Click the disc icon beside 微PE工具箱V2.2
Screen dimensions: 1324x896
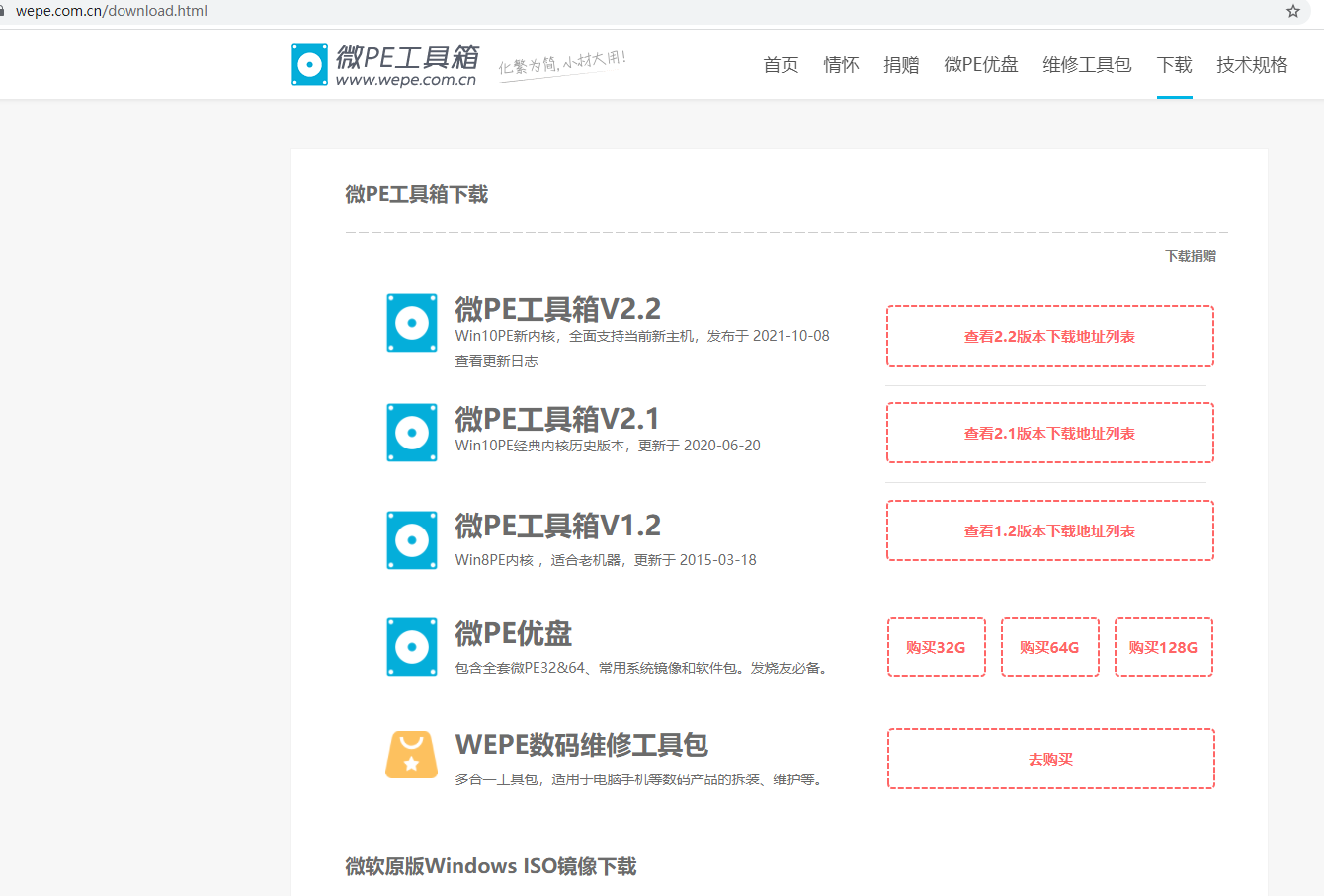[412, 323]
